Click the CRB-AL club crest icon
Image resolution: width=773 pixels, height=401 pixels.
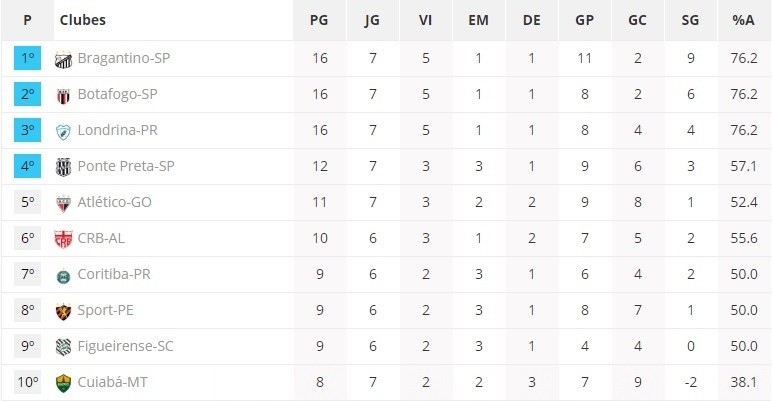[x=63, y=239]
